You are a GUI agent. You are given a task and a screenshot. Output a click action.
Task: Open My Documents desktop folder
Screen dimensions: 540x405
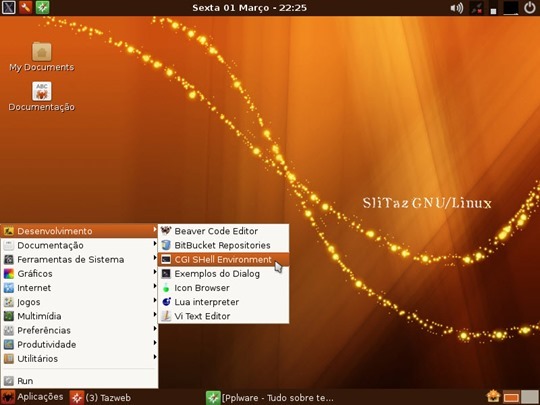click(x=42, y=57)
